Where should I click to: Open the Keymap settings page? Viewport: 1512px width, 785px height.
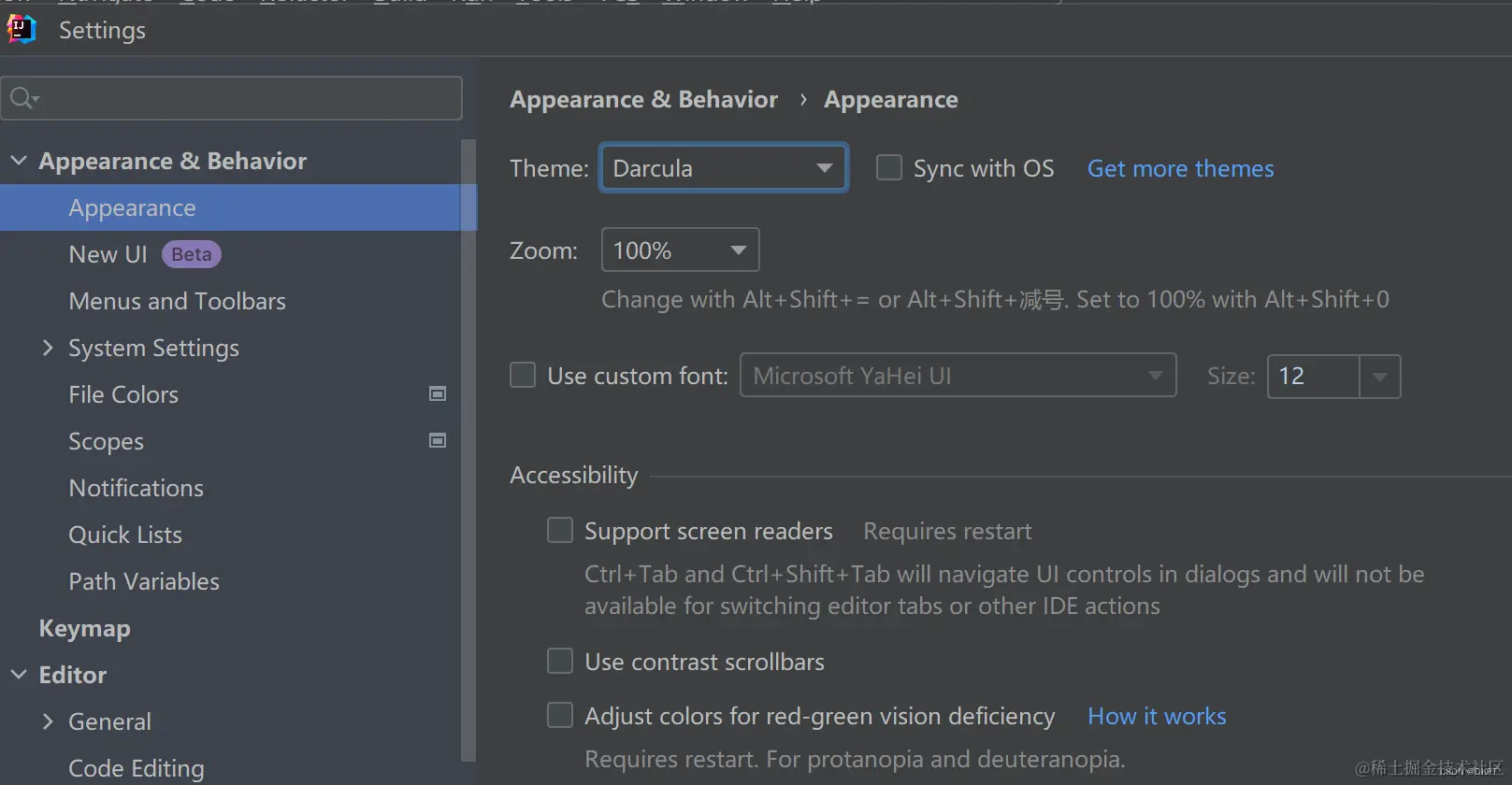pos(84,628)
